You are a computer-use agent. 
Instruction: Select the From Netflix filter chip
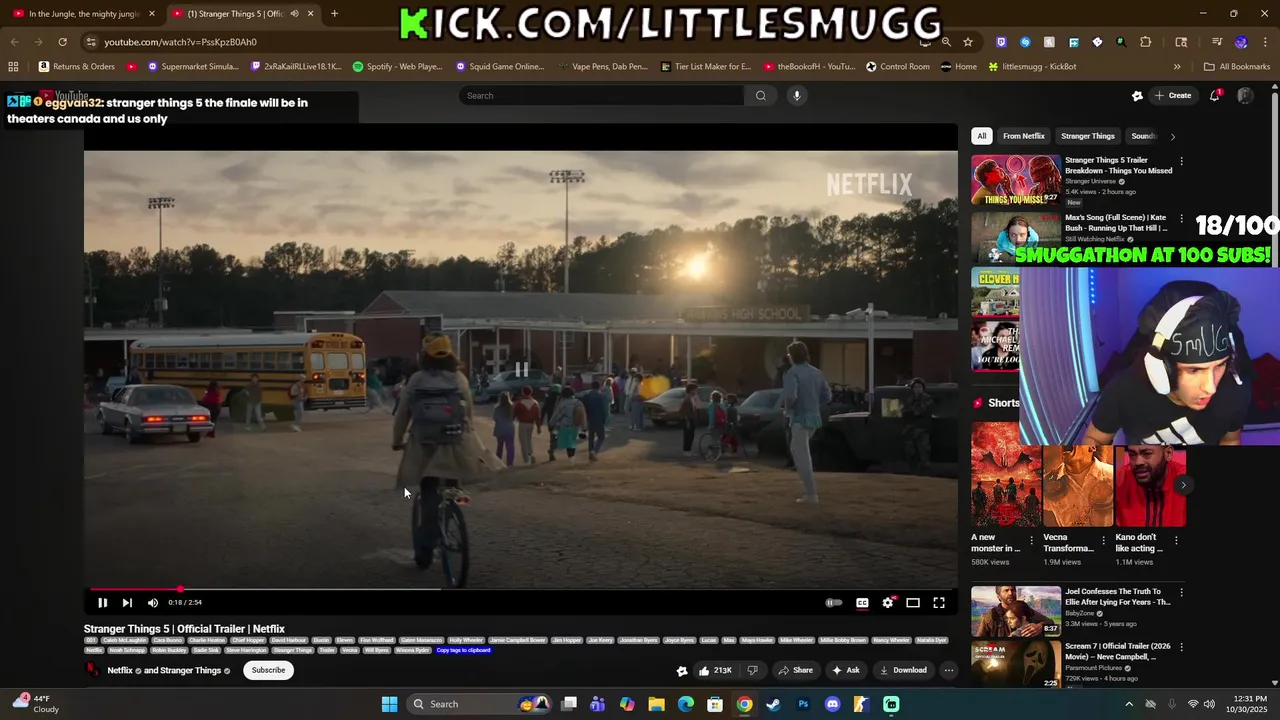click(1024, 136)
